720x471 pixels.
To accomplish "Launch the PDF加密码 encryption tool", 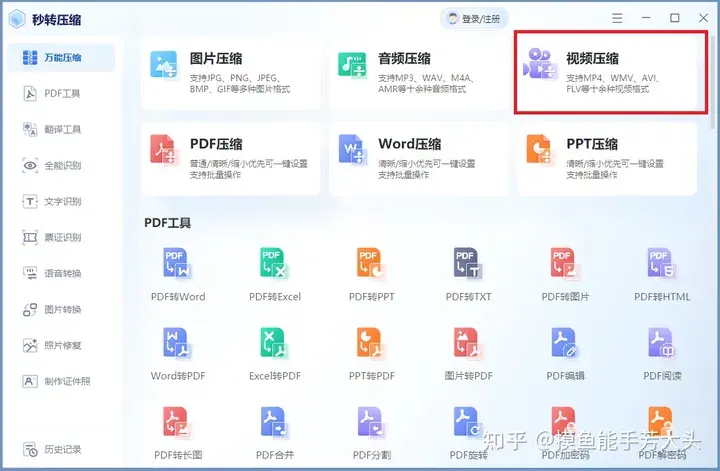I will point(565,433).
